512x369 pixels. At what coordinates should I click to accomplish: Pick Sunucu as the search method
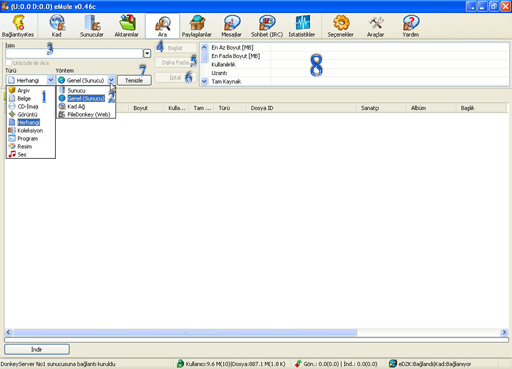coord(86,90)
